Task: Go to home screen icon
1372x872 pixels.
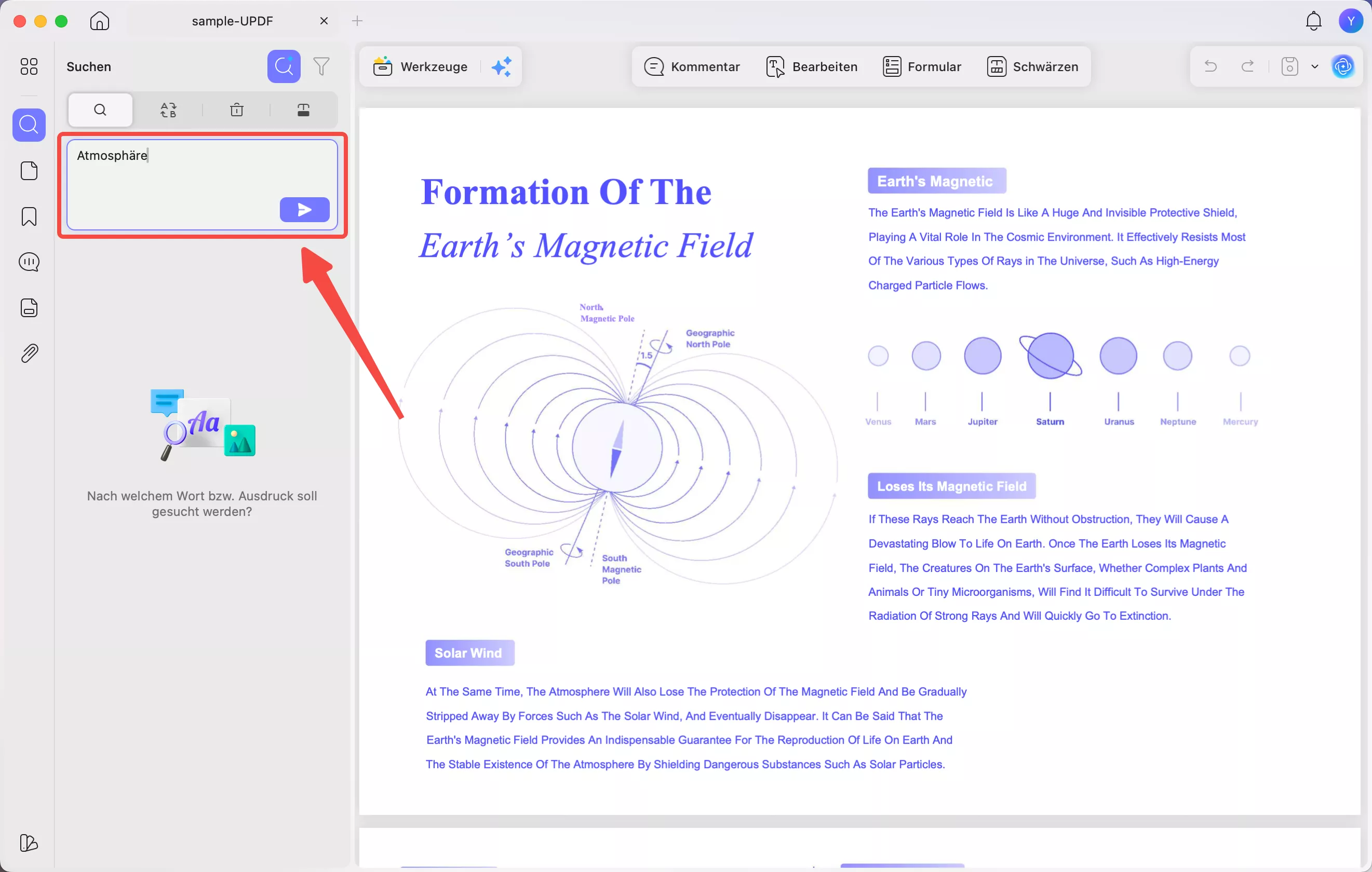Action: point(100,21)
